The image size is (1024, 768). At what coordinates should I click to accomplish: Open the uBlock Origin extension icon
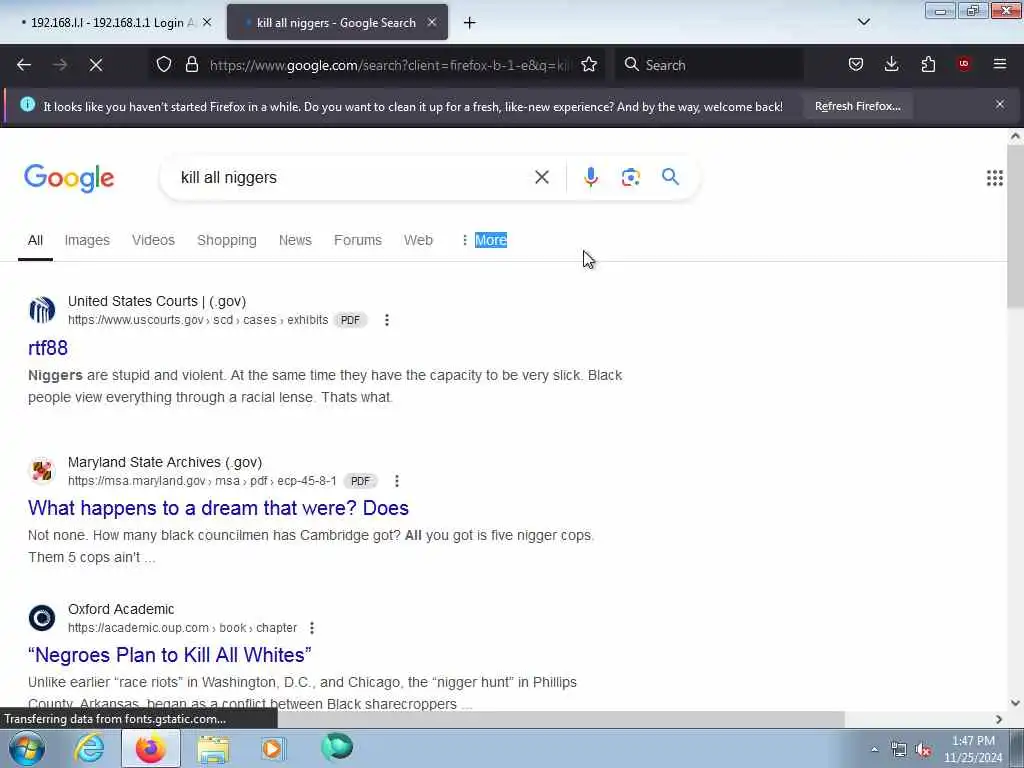point(964,63)
